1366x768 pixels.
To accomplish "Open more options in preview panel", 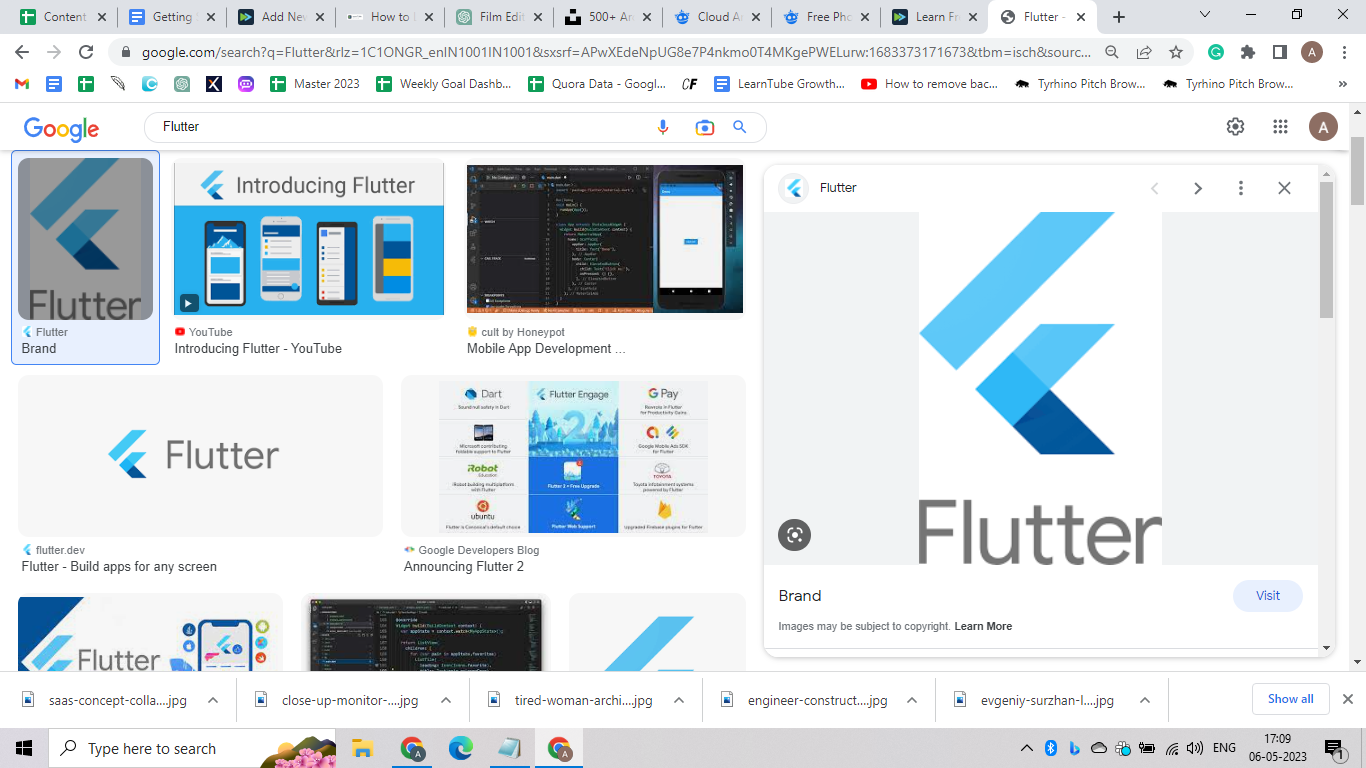I will pyautogui.click(x=1241, y=188).
